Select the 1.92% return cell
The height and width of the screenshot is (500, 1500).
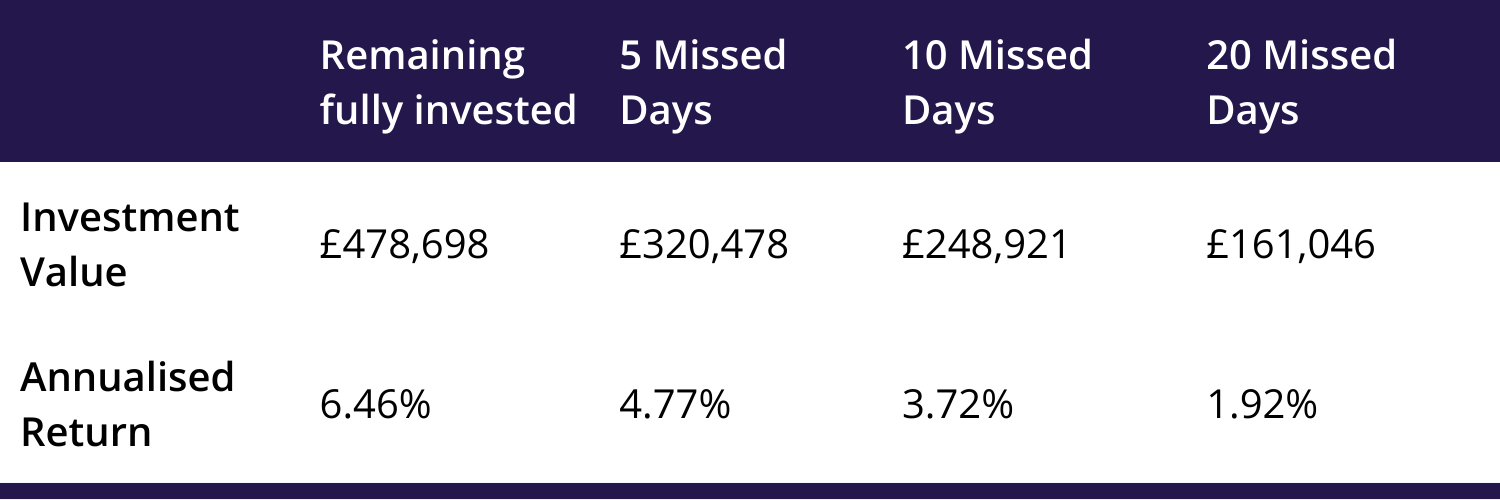[1261, 406]
